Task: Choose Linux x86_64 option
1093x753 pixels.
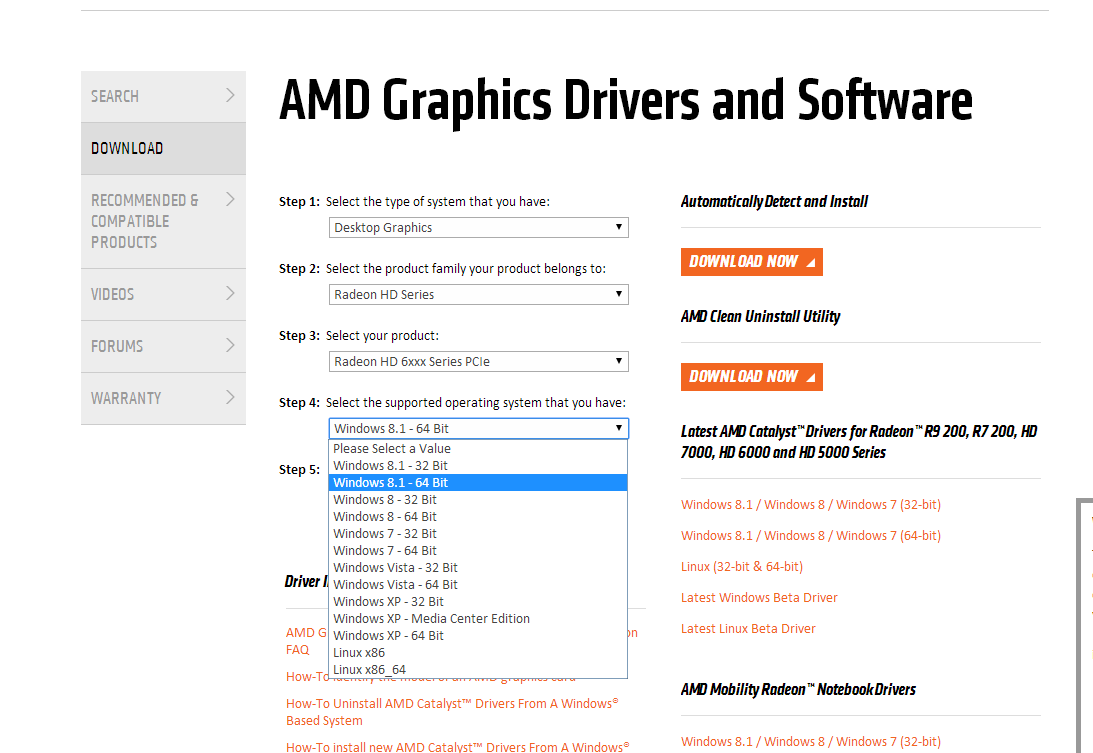Action: click(x=478, y=669)
